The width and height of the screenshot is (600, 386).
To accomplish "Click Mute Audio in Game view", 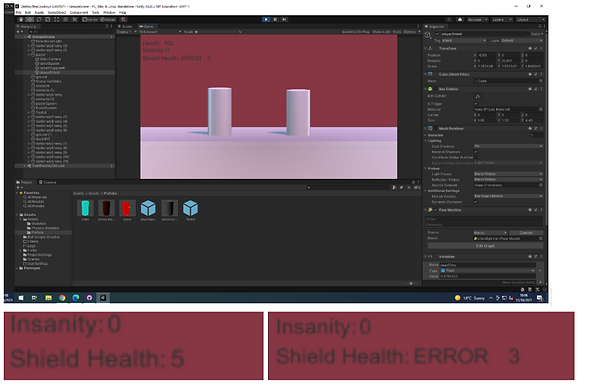I will [x=382, y=32].
